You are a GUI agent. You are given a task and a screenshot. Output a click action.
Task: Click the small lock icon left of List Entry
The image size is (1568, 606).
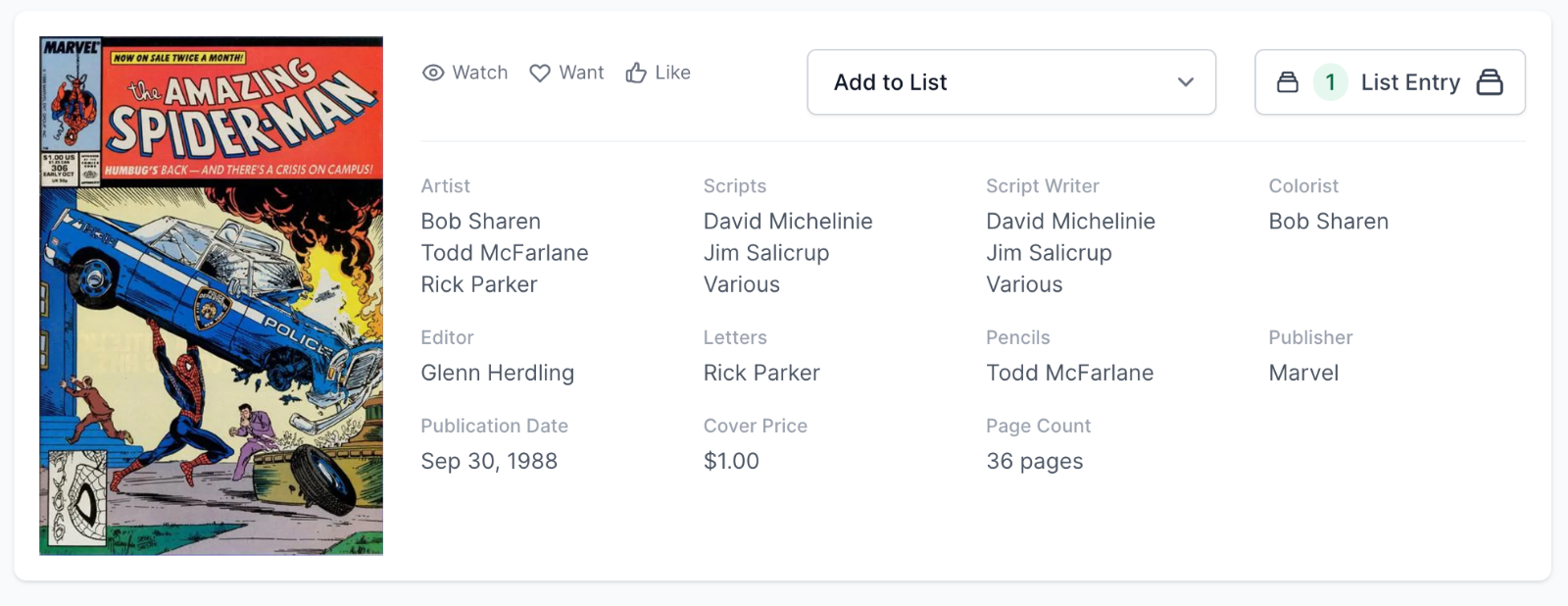(1288, 82)
